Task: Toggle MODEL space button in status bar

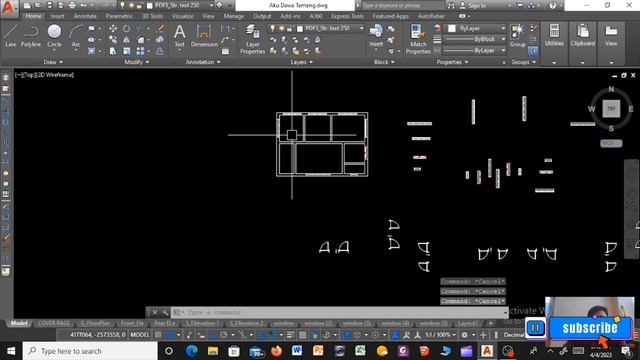Action: pyautogui.click(x=140, y=335)
